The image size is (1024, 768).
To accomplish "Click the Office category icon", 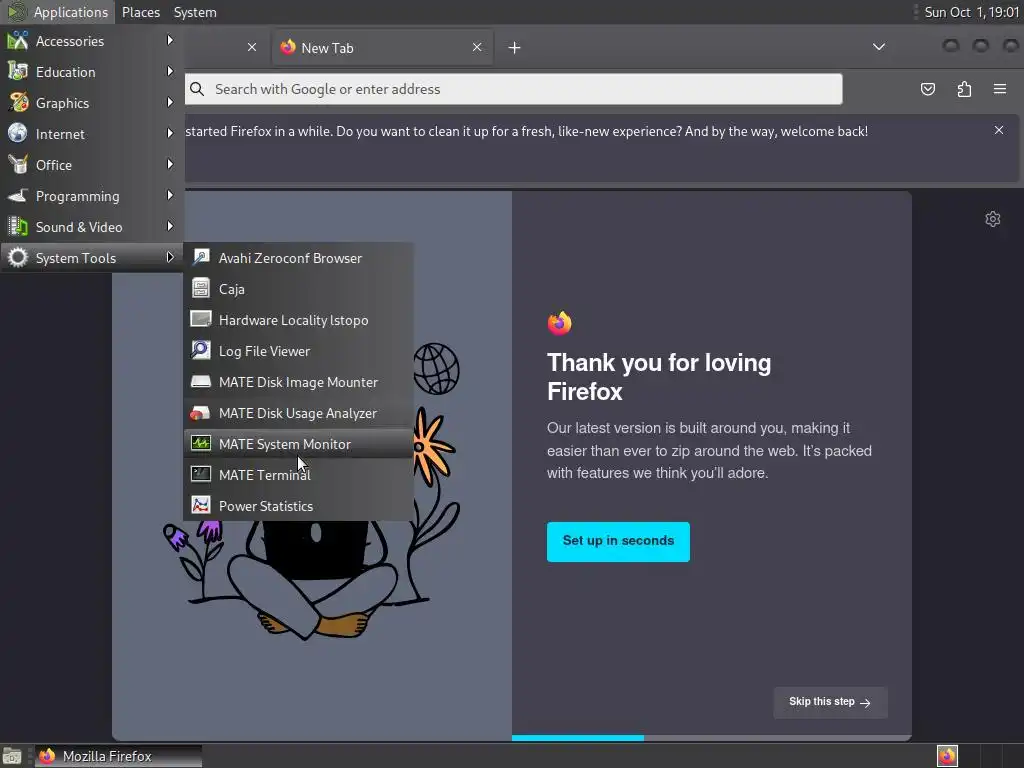I will (x=18, y=165).
